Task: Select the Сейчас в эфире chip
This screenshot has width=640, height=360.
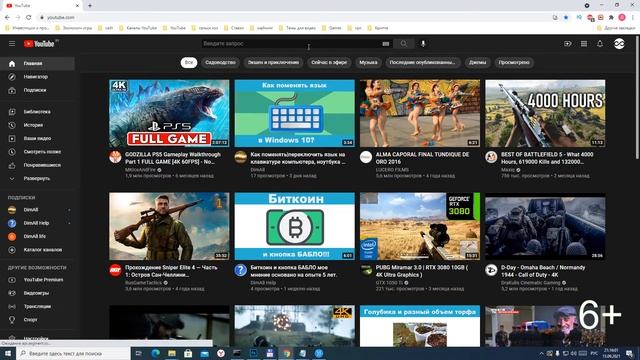Action: pyautogui.click(x=329, y=62)
